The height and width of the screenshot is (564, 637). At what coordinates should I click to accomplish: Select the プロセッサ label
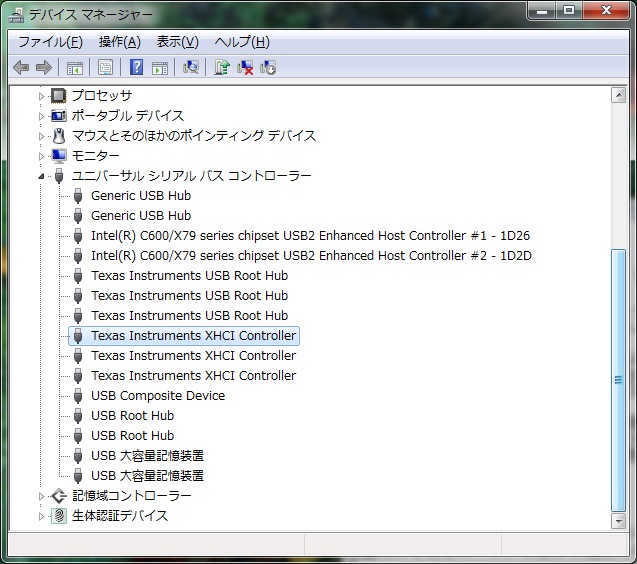coord(102,96)
